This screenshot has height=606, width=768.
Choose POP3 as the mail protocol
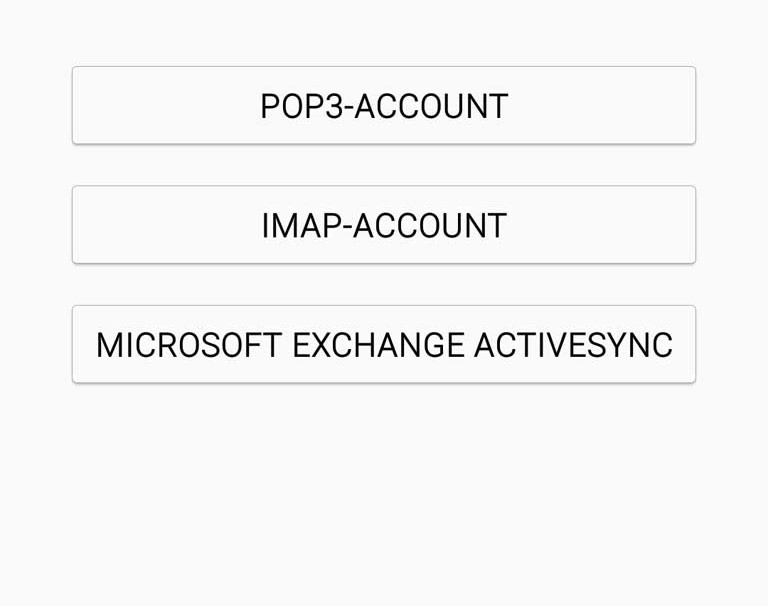click(384, 105)
